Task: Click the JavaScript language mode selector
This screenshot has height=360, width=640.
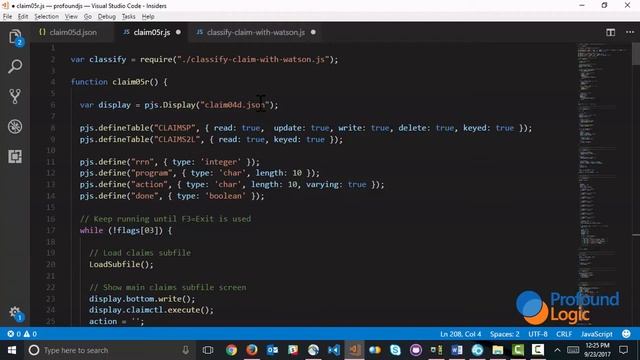Action: [x=596, y=334]
